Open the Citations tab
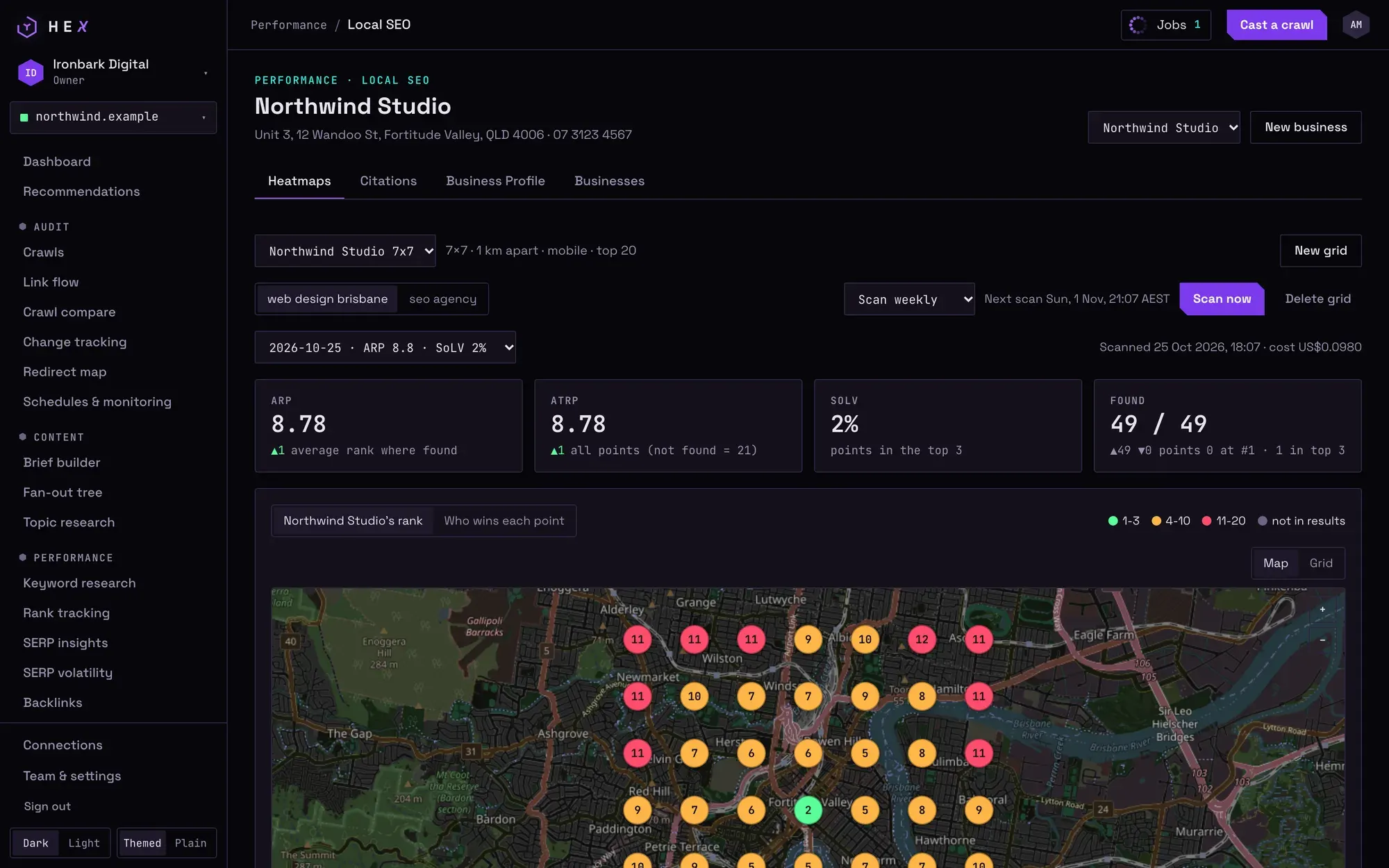 (388, 181)
